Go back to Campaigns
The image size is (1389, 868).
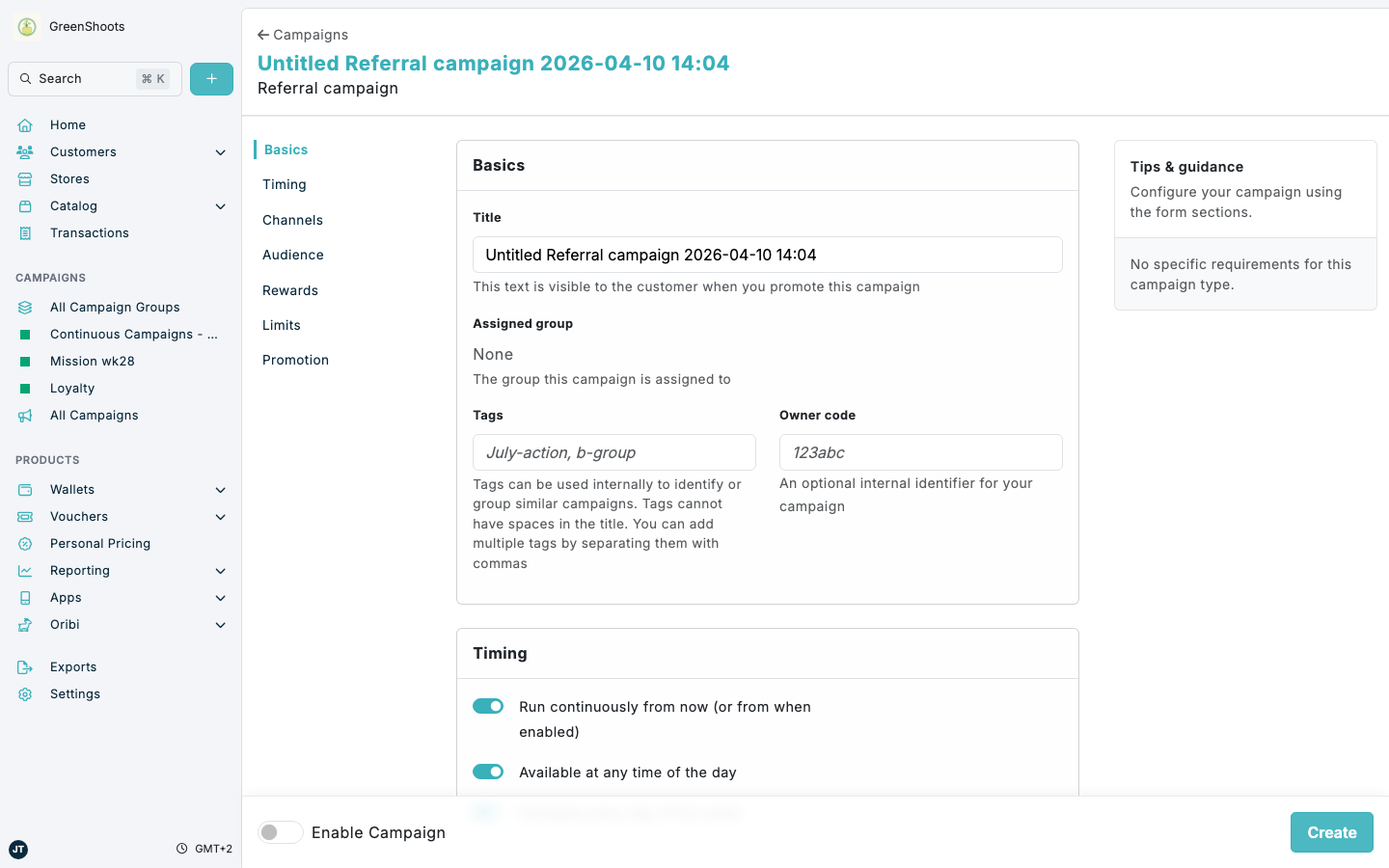pyautogui.click(x=302, y=34)
